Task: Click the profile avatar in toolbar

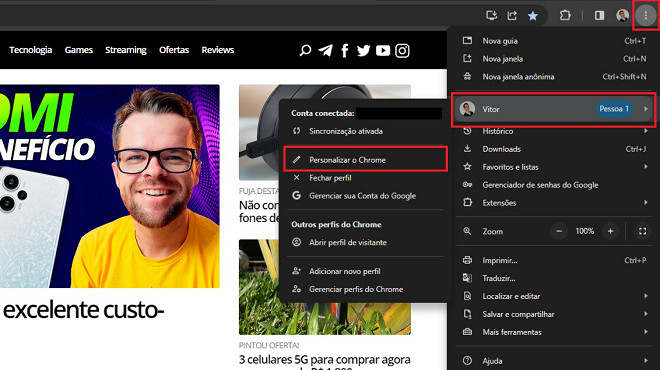Action: [x=623, y=16]
